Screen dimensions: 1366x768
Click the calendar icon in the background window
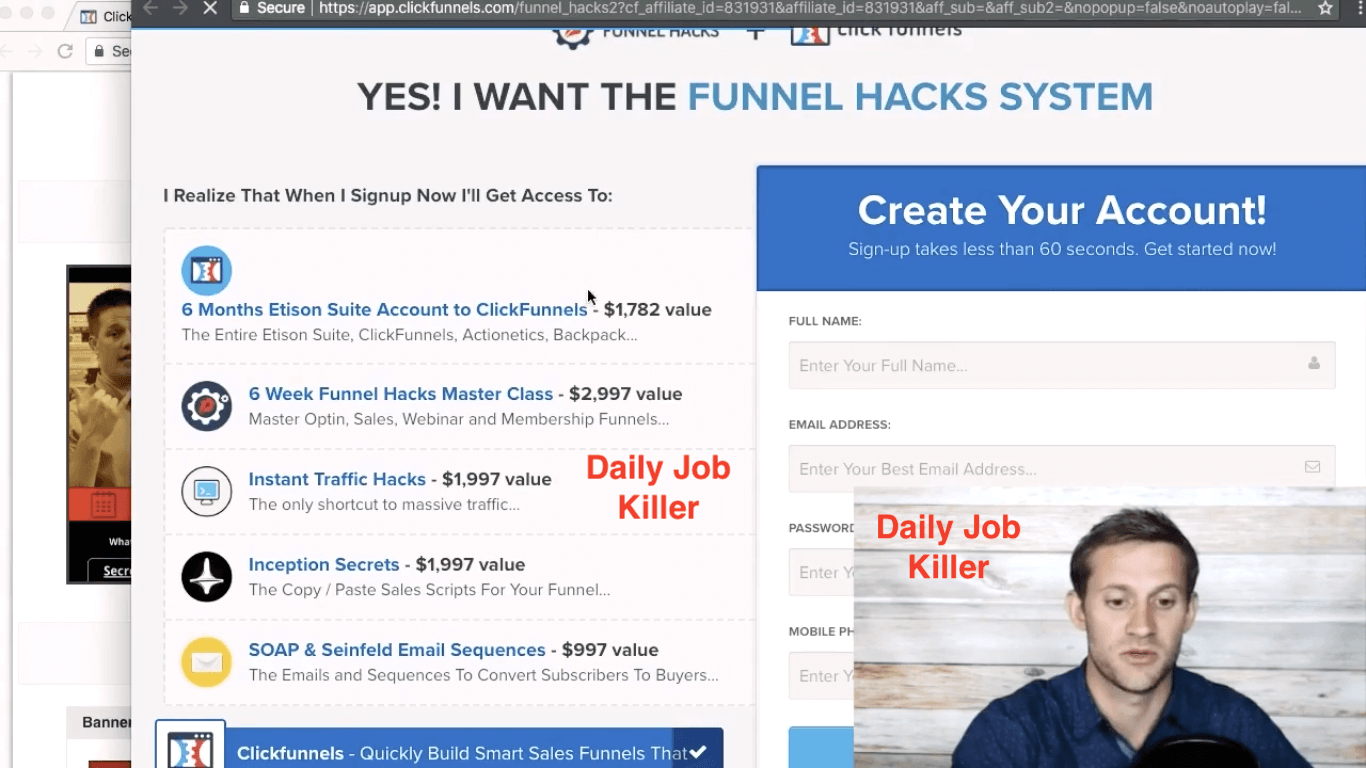(x=103, y=505)
